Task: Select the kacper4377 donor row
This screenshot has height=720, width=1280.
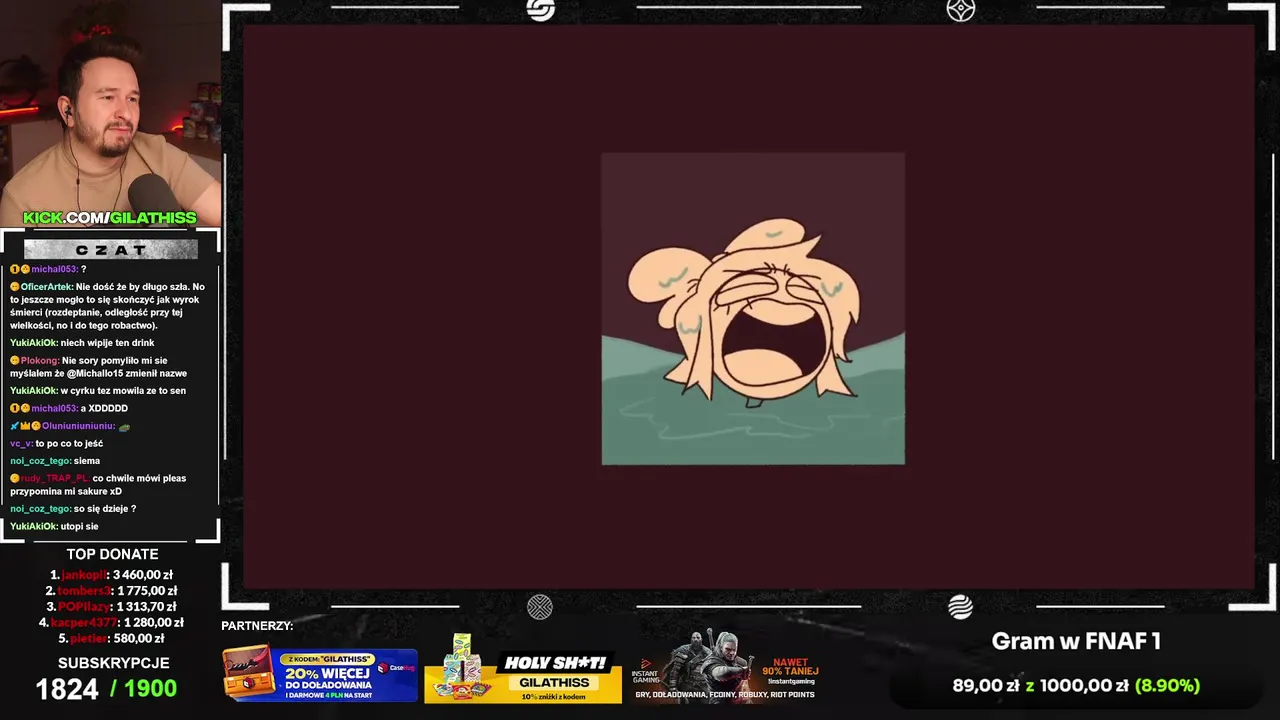Action: click(111, 623)
